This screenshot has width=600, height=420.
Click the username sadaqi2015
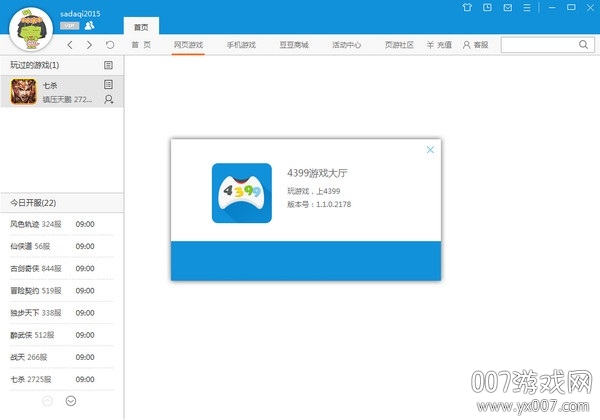(80, 14)
